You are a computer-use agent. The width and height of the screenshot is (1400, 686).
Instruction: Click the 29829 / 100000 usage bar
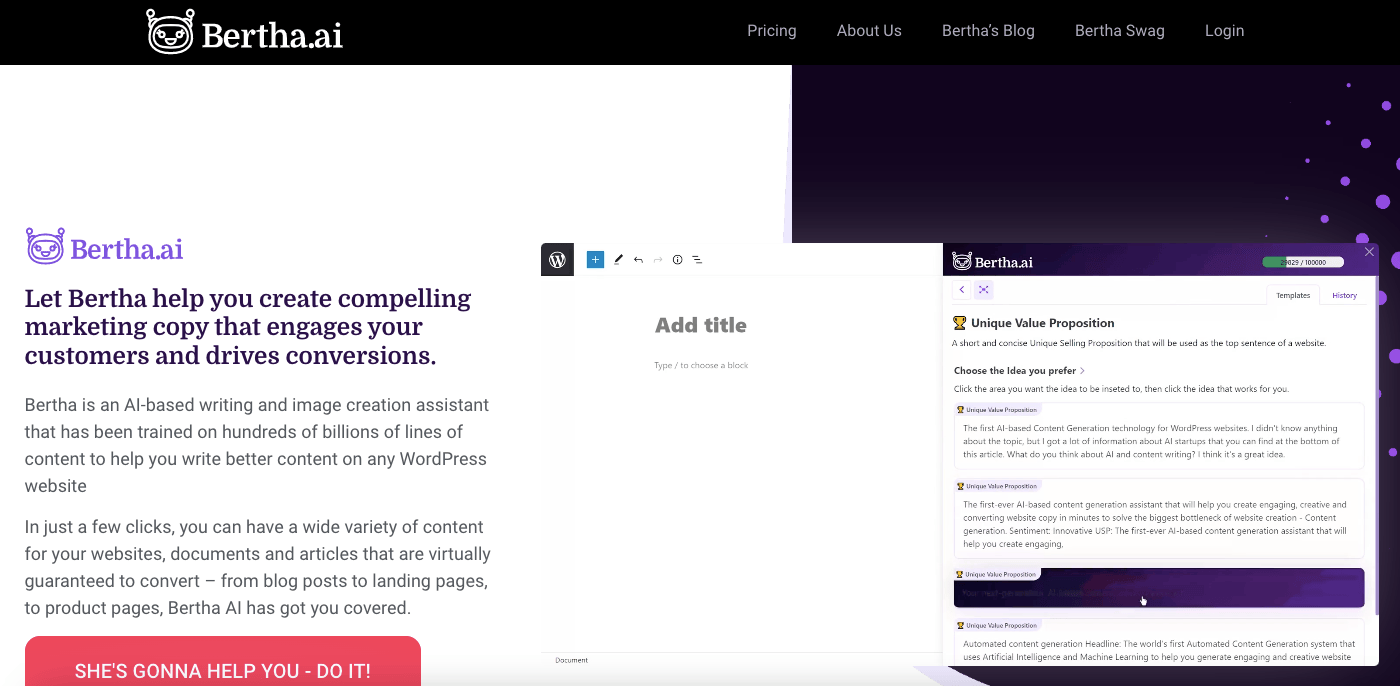point(1301,262)
